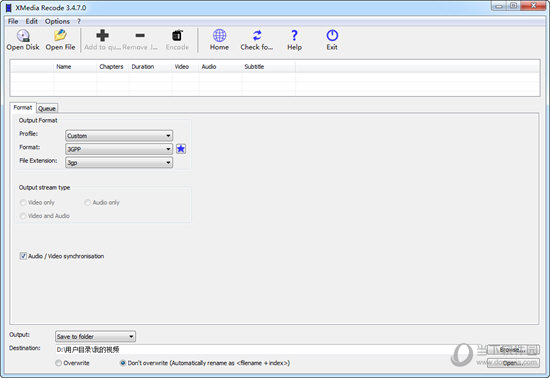Open the Options menu
This screenshot has height=378, width=550.
(57, 21)
